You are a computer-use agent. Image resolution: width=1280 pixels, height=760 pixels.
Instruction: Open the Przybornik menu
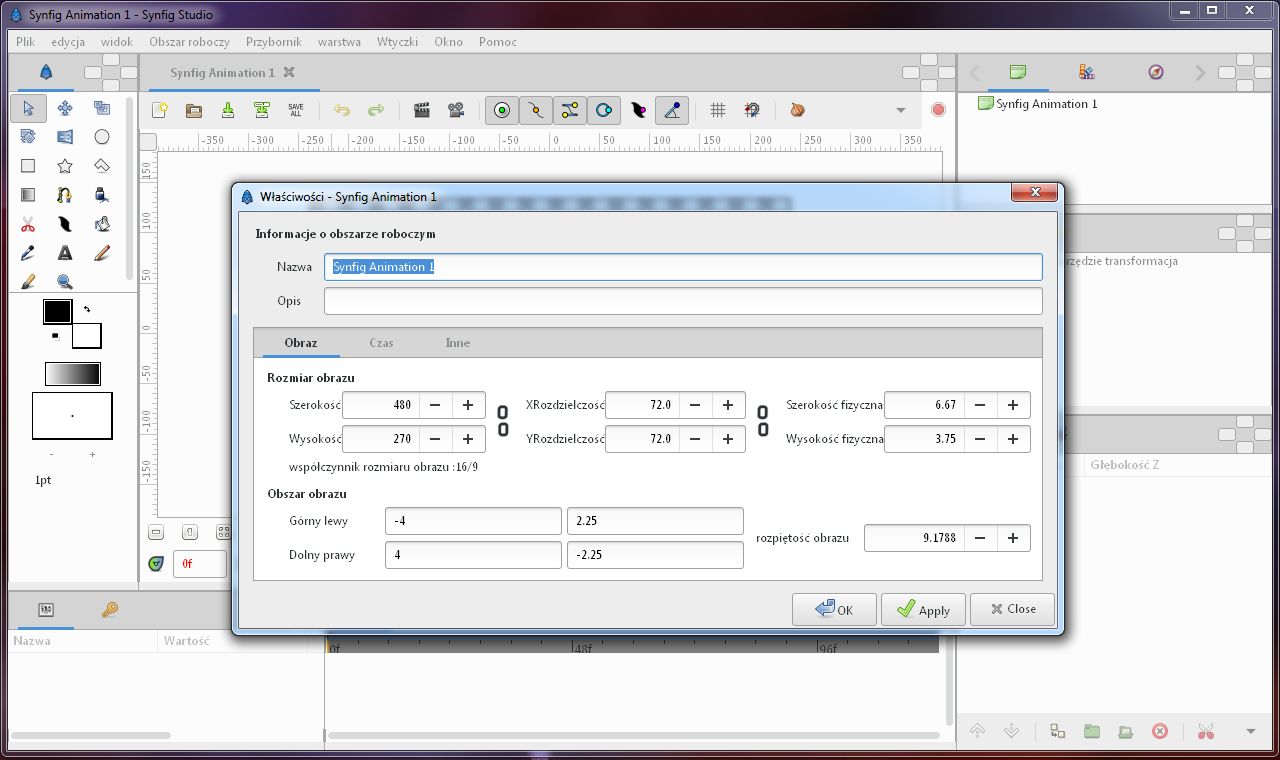[274, 42]
